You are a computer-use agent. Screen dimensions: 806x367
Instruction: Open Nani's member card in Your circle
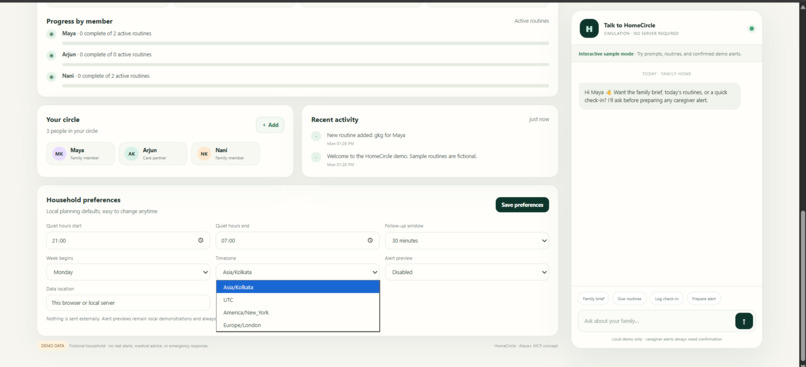click(226, 154)
